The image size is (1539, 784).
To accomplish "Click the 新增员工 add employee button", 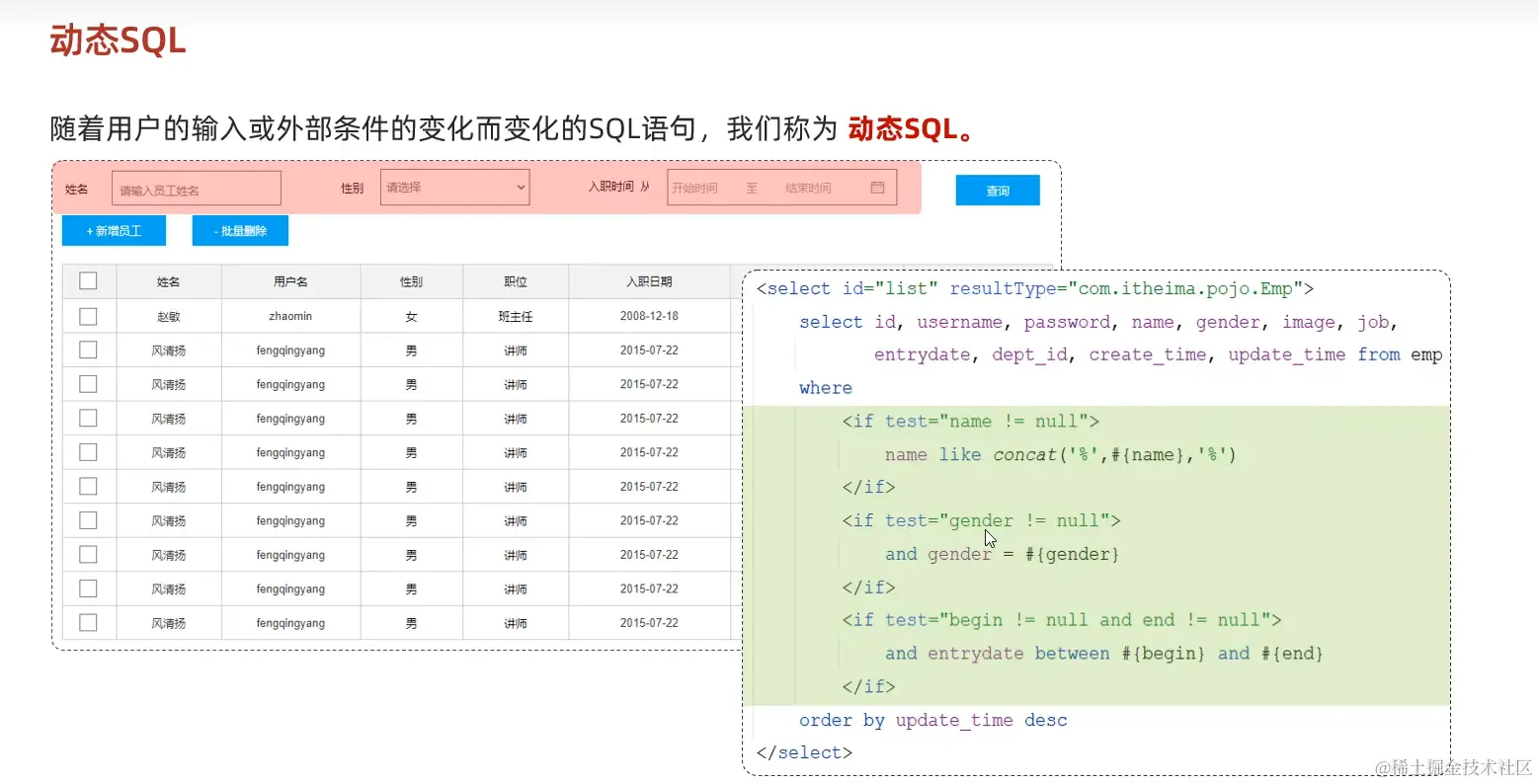I will (114, 231).
